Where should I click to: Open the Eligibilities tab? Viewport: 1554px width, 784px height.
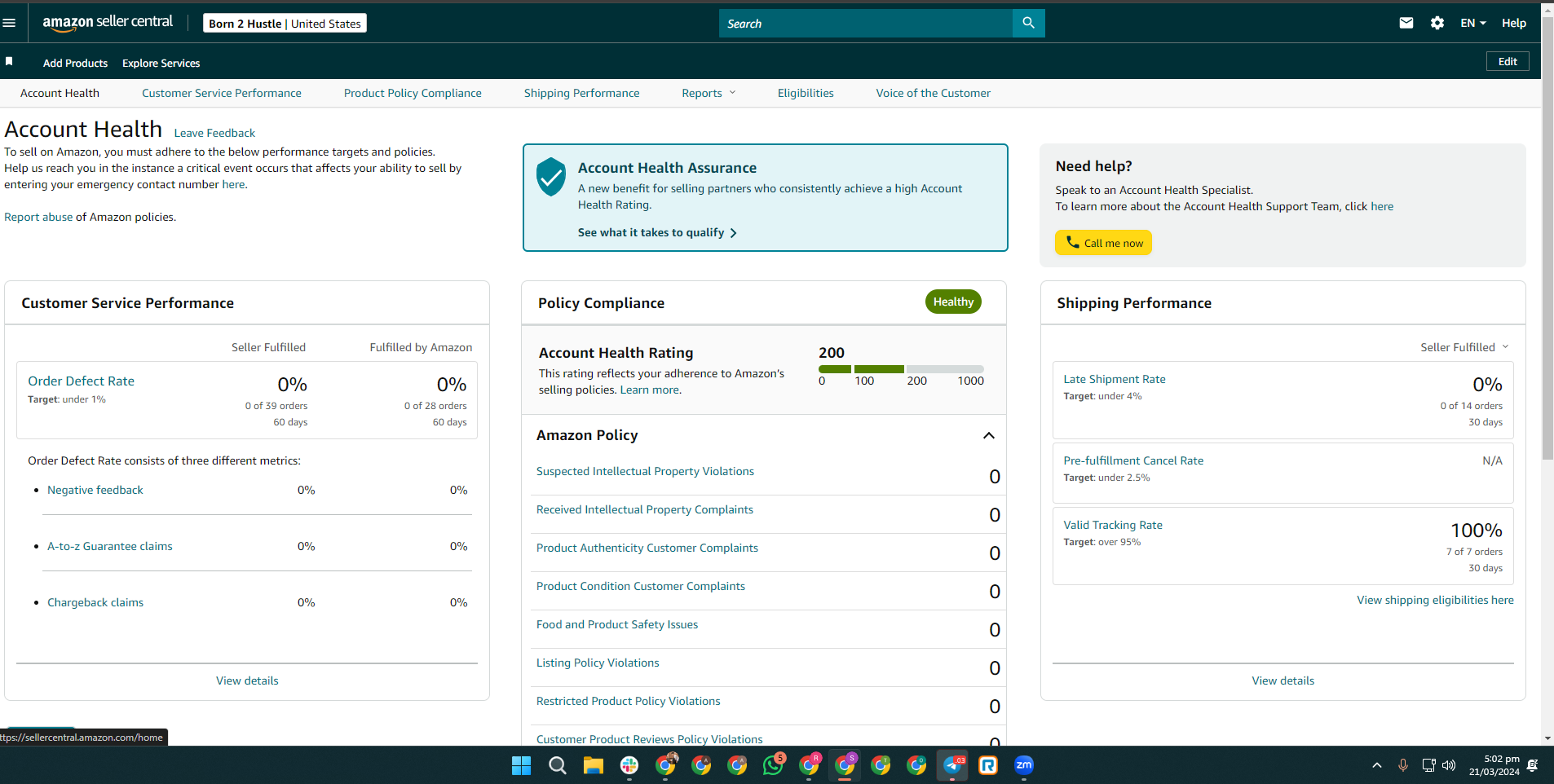[x=806, y=93]
